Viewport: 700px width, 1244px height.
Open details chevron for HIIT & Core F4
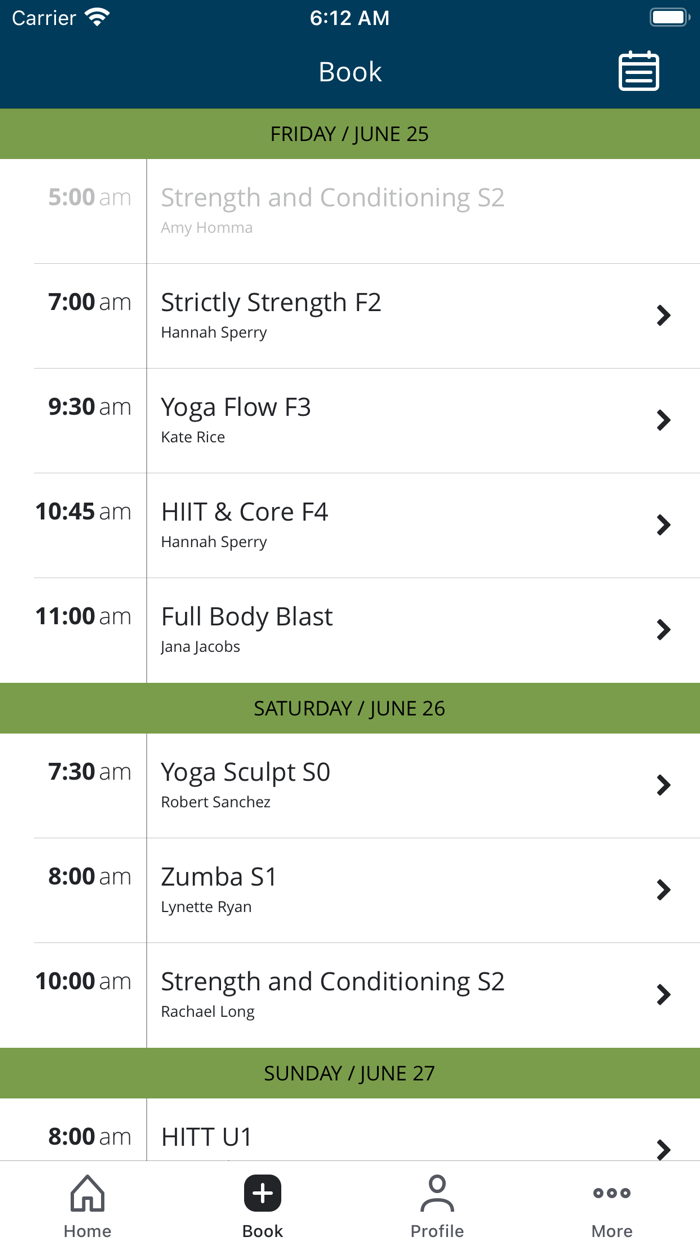(x=663, y=525)
